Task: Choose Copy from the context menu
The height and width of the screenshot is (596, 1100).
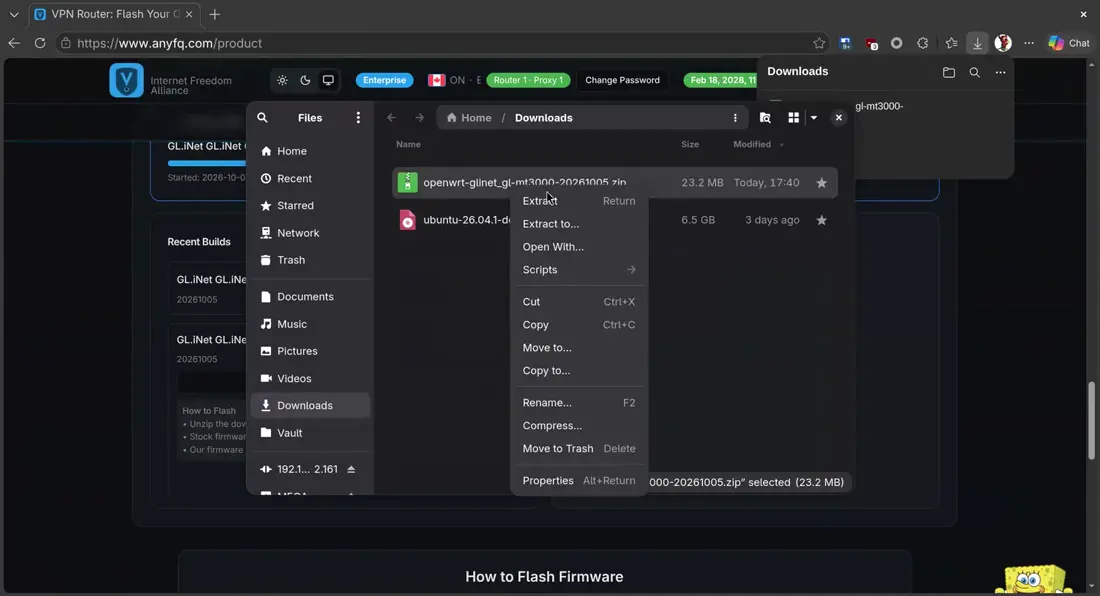Action: [x=579, y=325]
